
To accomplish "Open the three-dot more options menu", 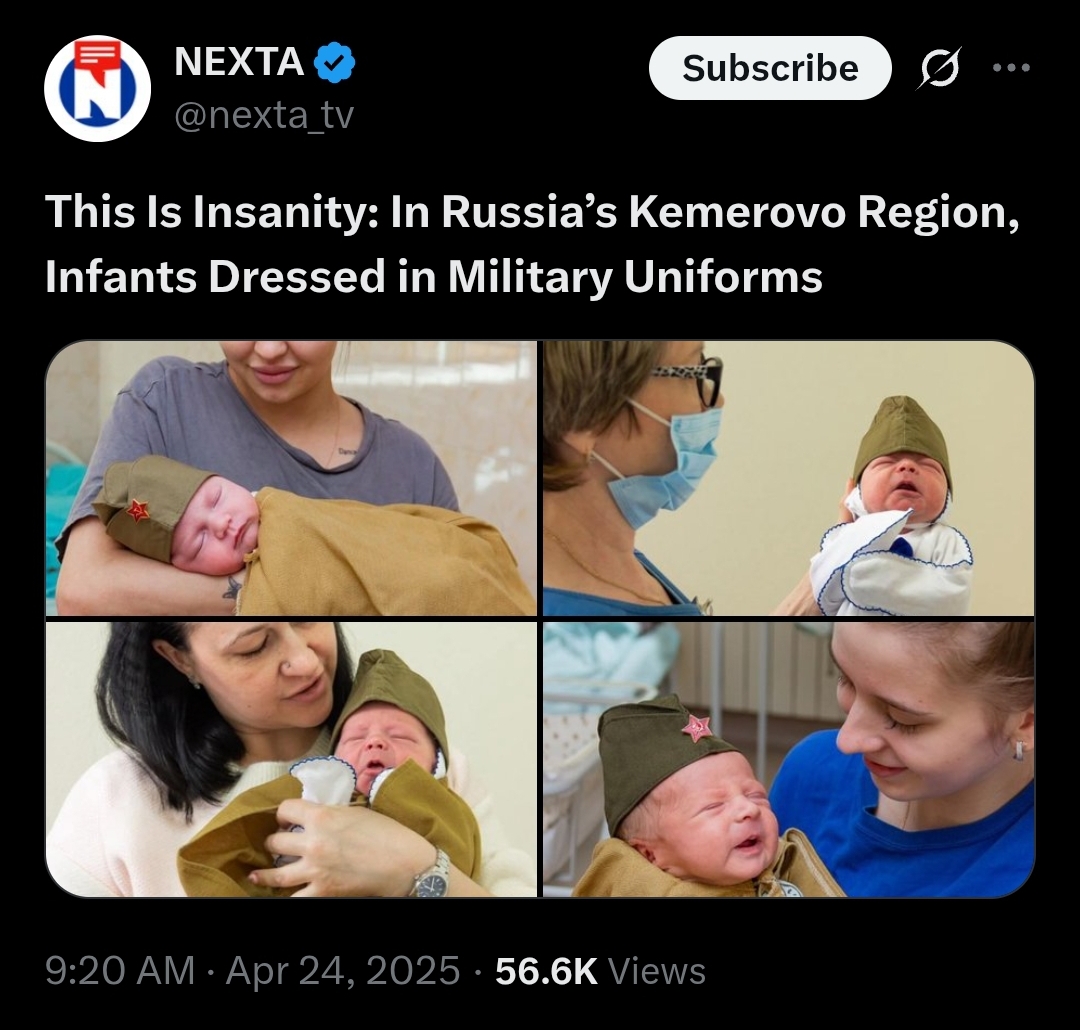I will click(x=1011, y=68).
